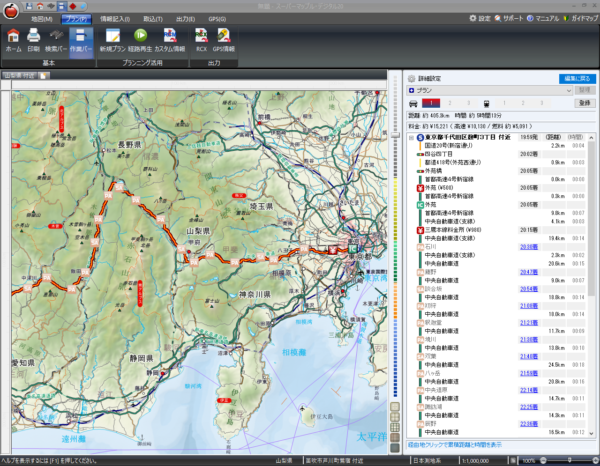Viewport: 600px width, 466px height.
Task: Toggle the 検索バー search bar ribbon button
Action: pos(56,40)
